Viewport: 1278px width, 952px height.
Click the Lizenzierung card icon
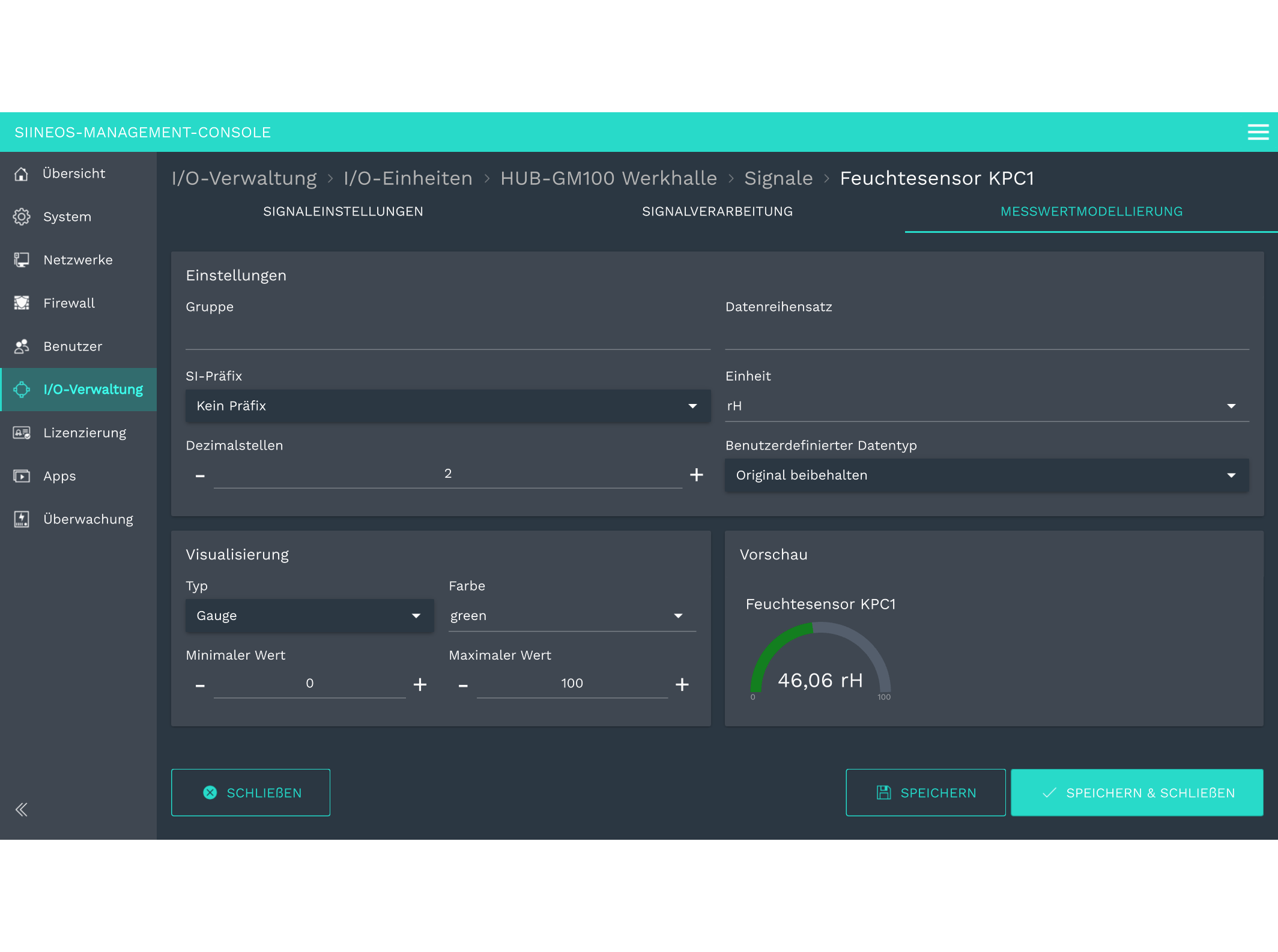[x=22, y=433]
